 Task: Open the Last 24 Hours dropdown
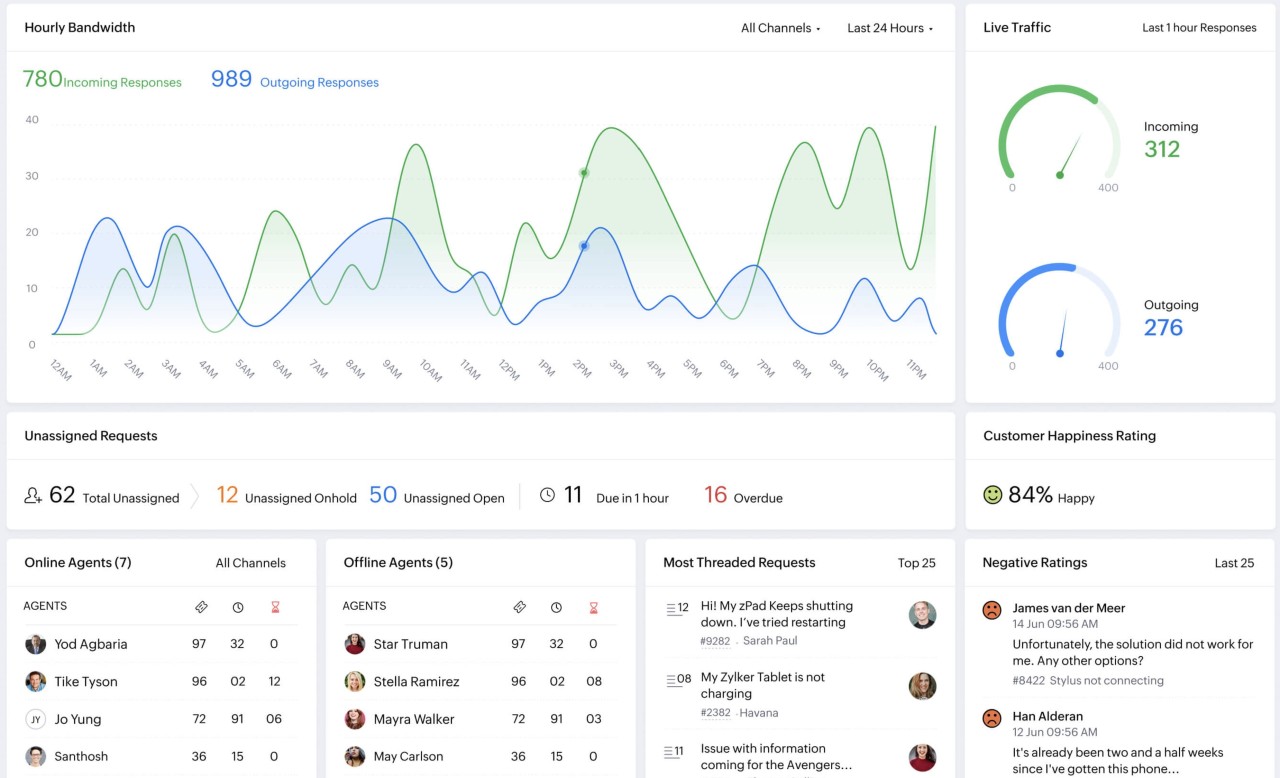pos(885,28)
